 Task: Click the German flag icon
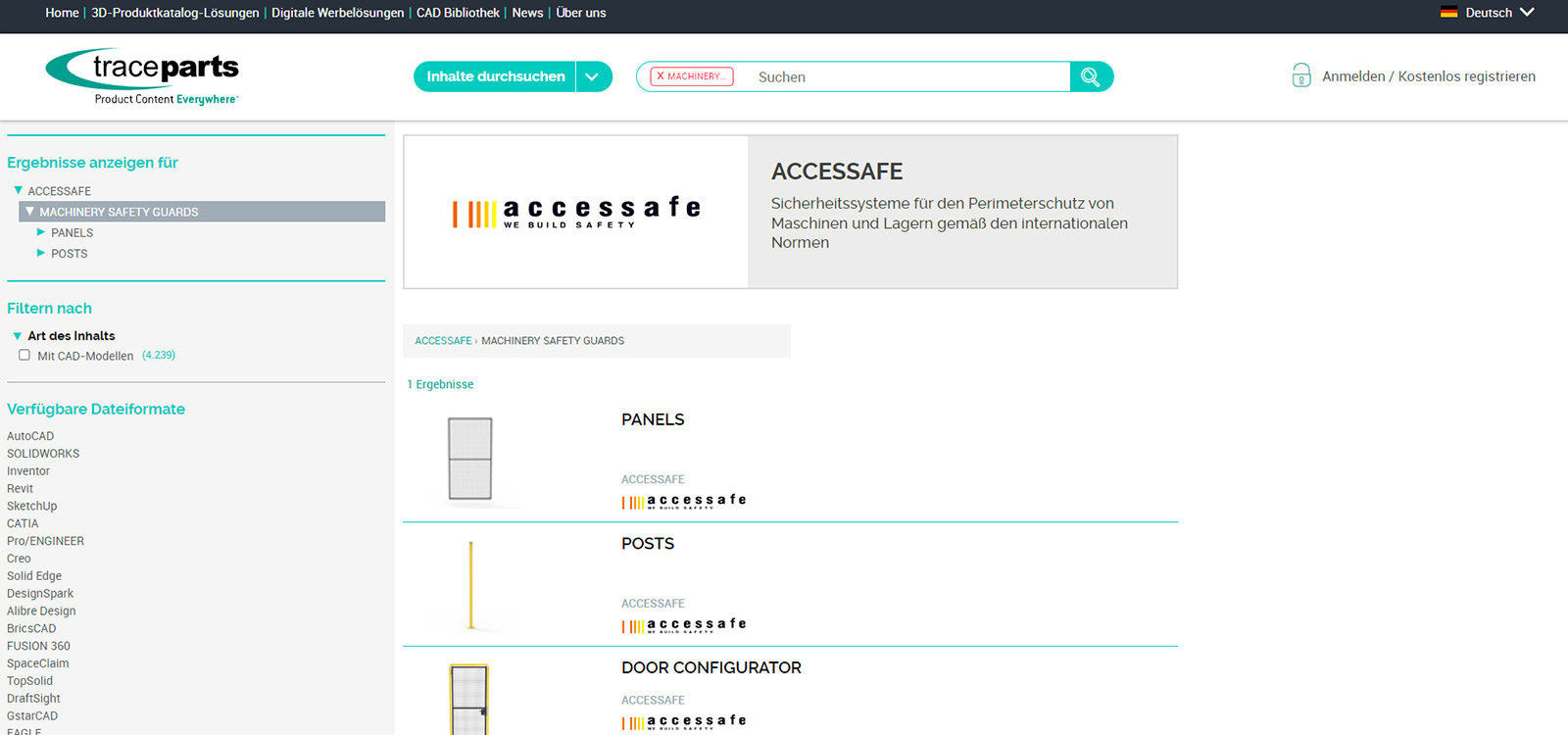tap(1449, 13)
